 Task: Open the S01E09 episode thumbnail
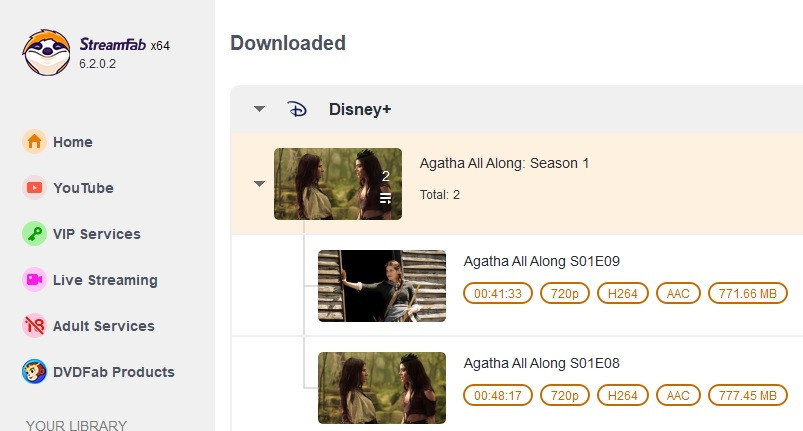(x=382, y=286)
